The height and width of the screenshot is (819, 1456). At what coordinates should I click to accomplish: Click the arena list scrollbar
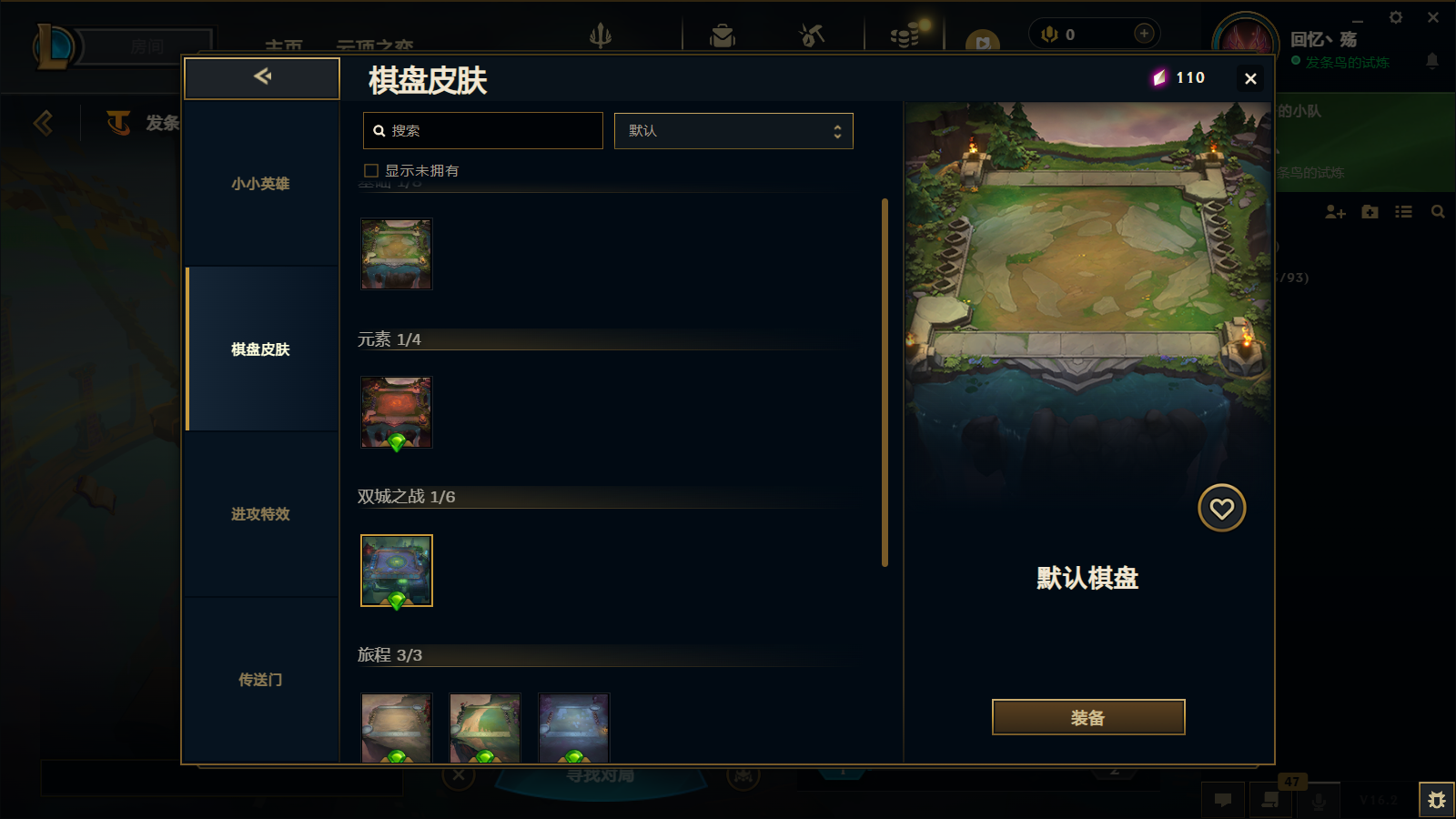[x=885, y=382]
